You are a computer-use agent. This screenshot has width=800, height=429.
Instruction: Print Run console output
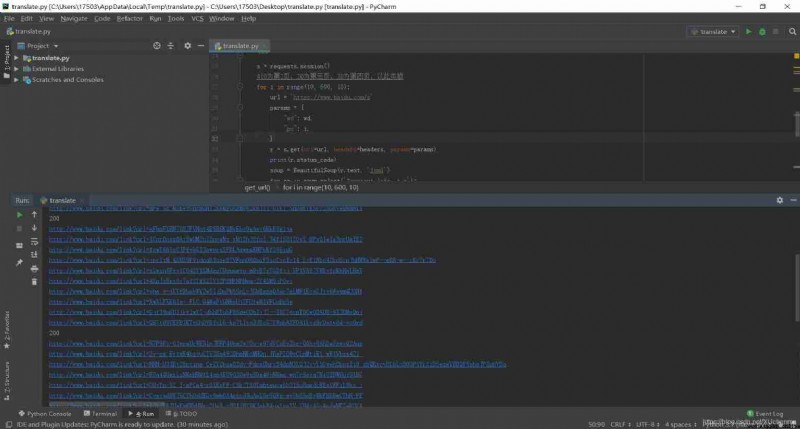(x=34, y=268)
